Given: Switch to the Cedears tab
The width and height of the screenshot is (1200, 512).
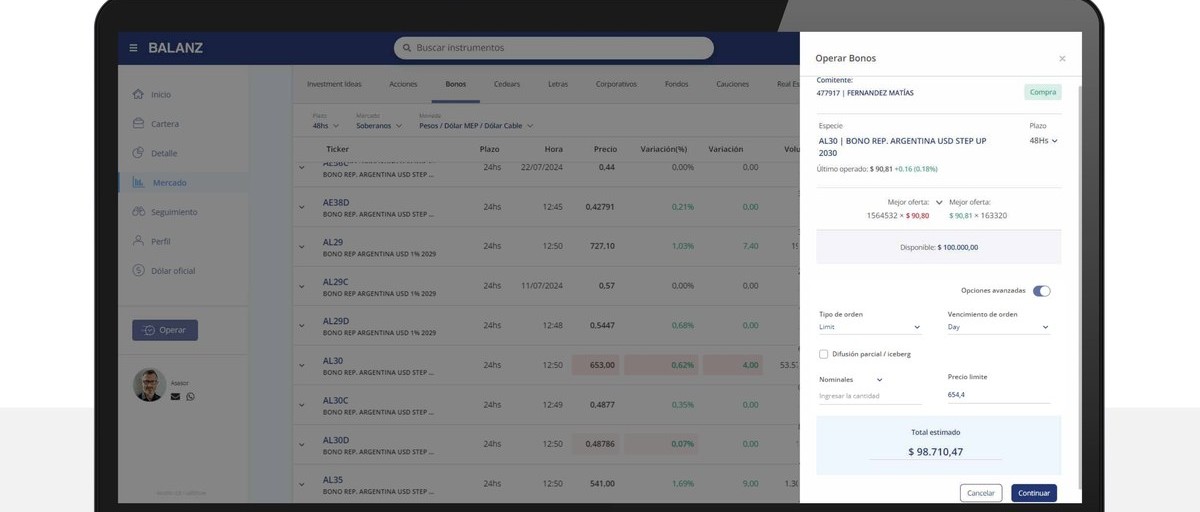Looking at the screenshot, I should pos(507,84).
